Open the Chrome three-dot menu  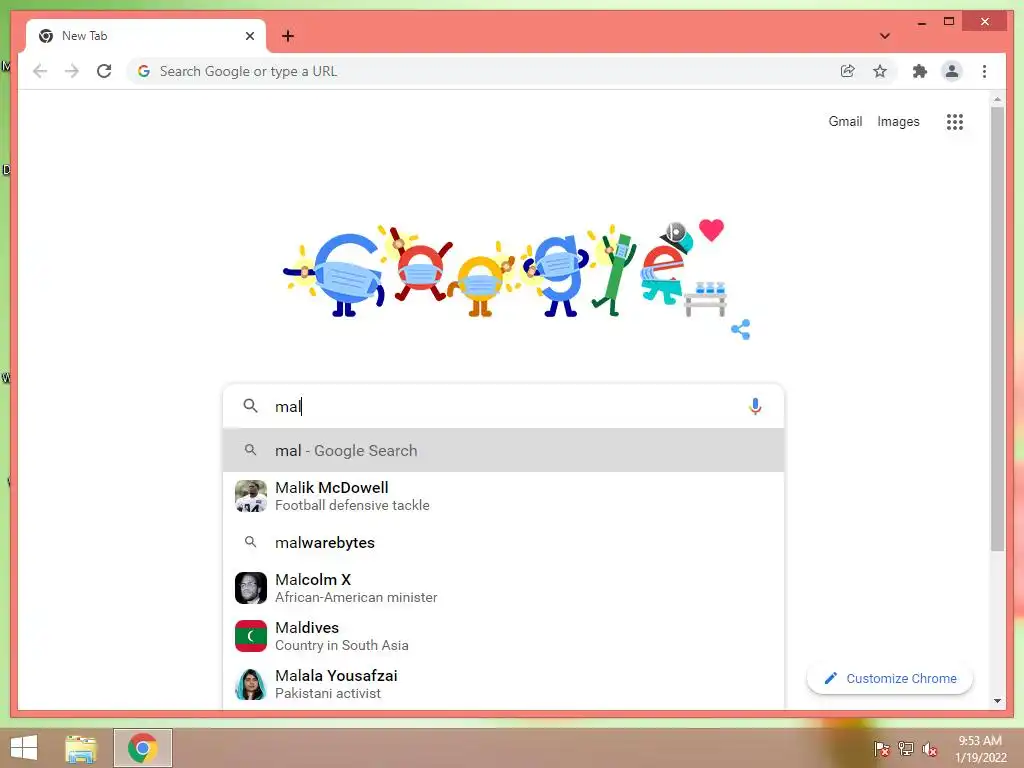coord(984,71)
